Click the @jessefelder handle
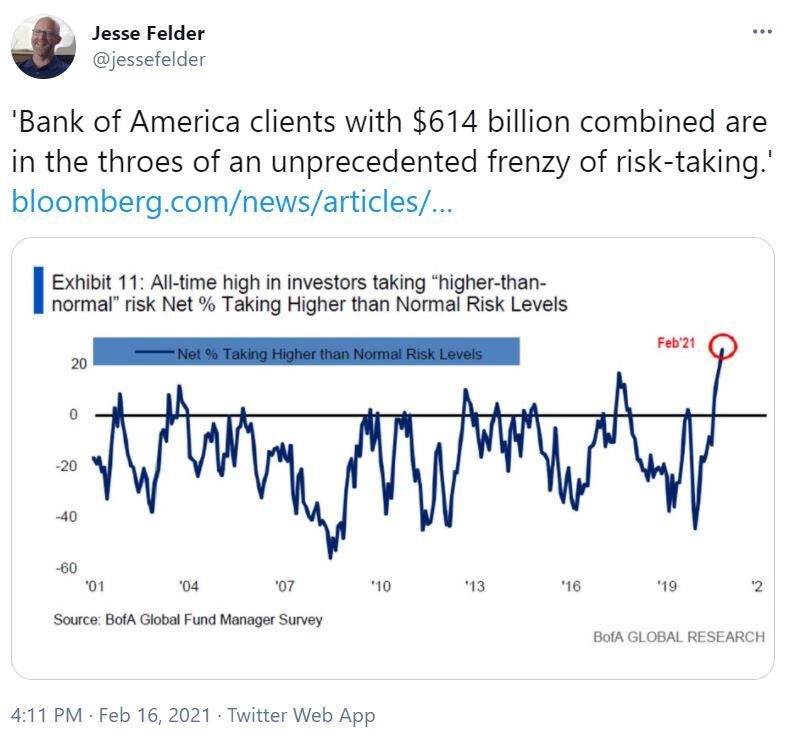This screenshot has height=741, width=785. point(148,60)
